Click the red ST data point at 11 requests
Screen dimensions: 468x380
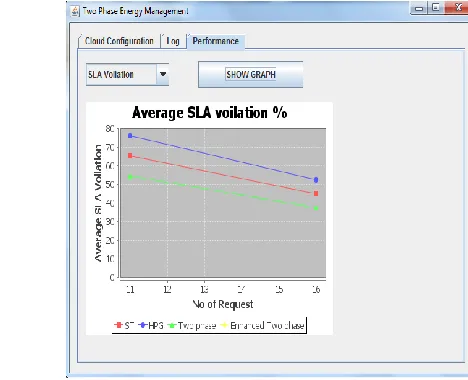click(x=130, y=156)
